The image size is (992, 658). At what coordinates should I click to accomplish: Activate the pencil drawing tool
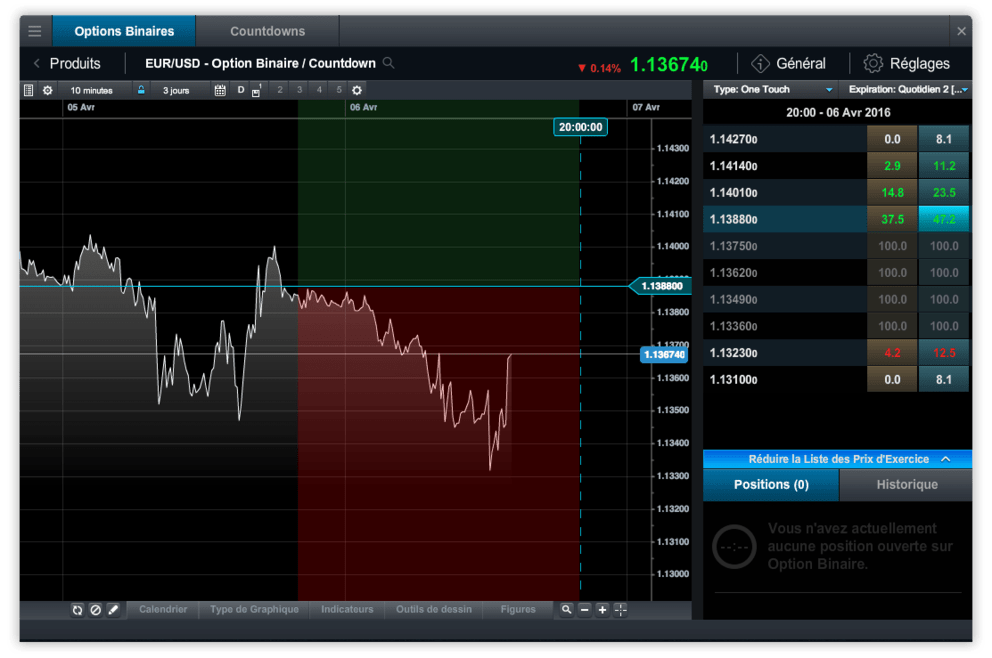coord(113,610)
